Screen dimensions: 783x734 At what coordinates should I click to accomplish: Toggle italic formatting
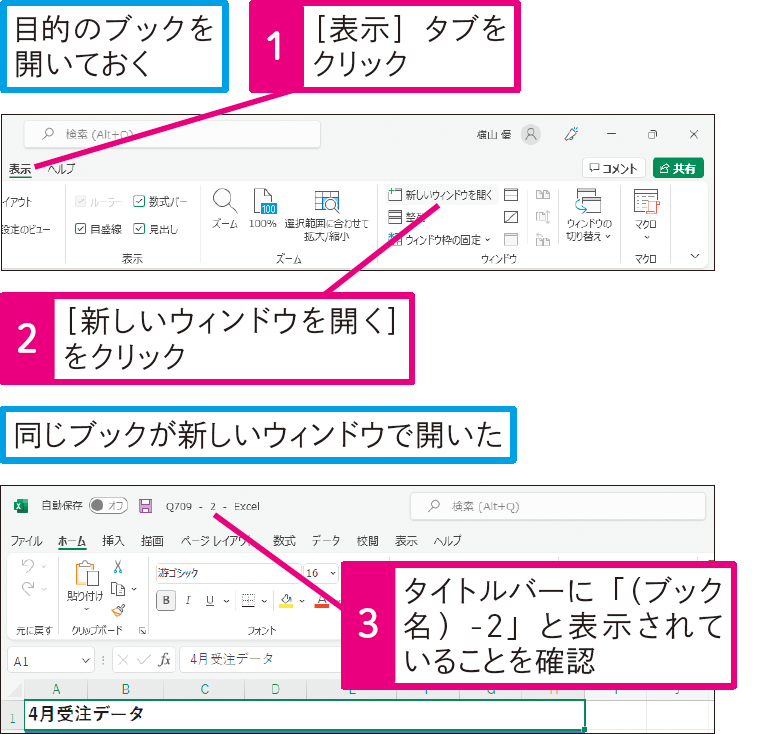click(188, 600)
